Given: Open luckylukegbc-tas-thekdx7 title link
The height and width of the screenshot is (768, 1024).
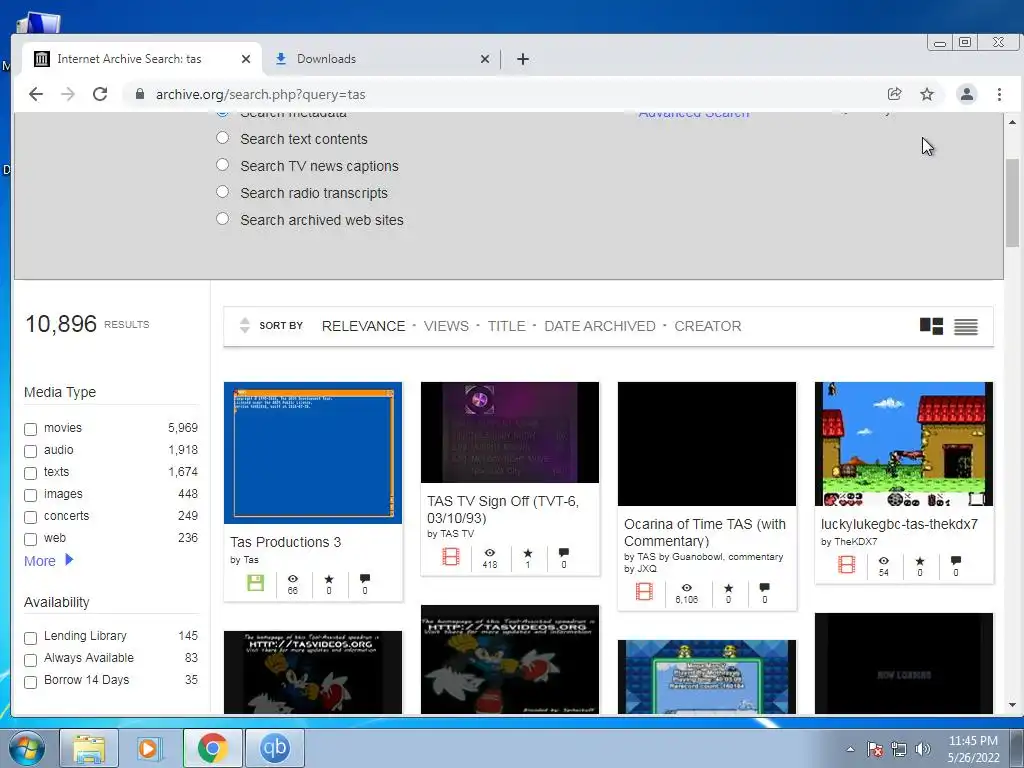Looking at the screenshot, I should (899, 524).
